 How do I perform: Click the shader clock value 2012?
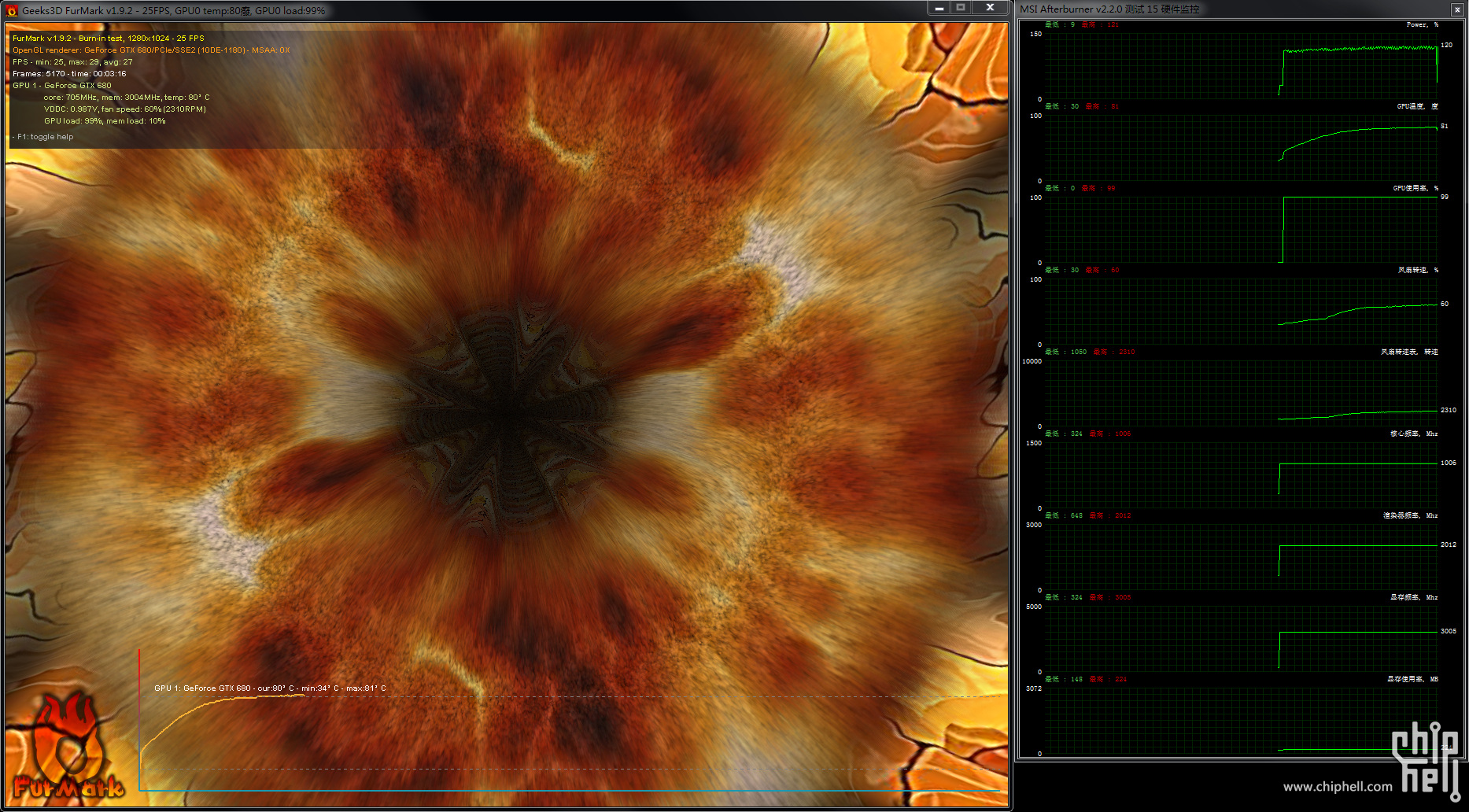coord(1448,544)
